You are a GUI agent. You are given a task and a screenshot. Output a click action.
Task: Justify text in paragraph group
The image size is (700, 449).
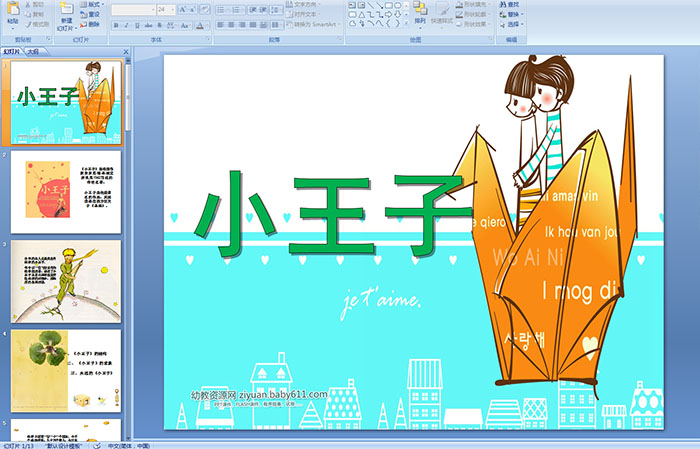[x=253, y=25]
